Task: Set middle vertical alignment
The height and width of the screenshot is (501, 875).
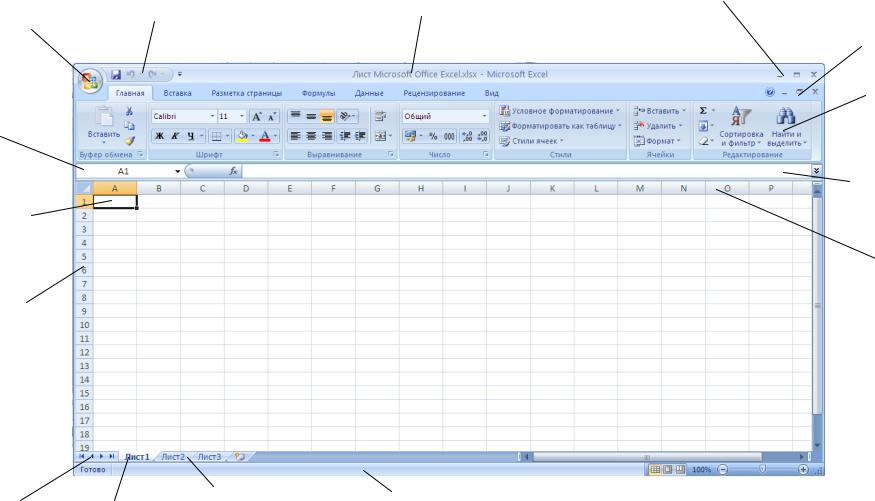Action: pyautogui.click(x=311, y=116)
